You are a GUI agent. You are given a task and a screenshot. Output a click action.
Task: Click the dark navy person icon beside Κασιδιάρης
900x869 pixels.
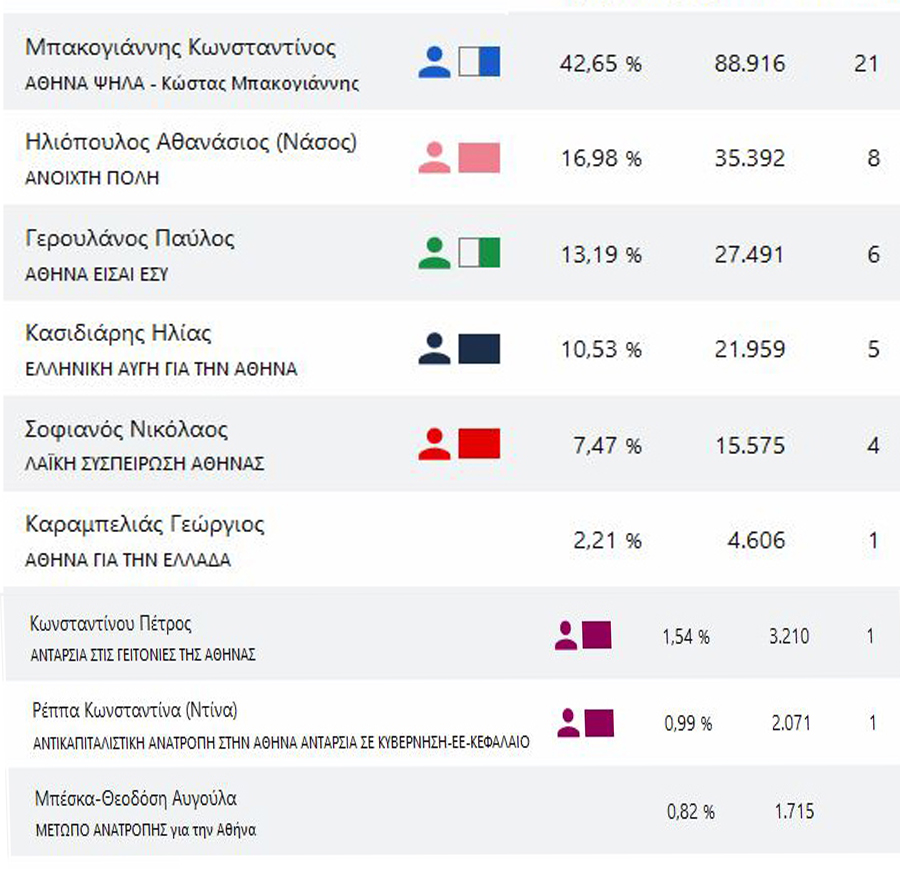(434, 348)
